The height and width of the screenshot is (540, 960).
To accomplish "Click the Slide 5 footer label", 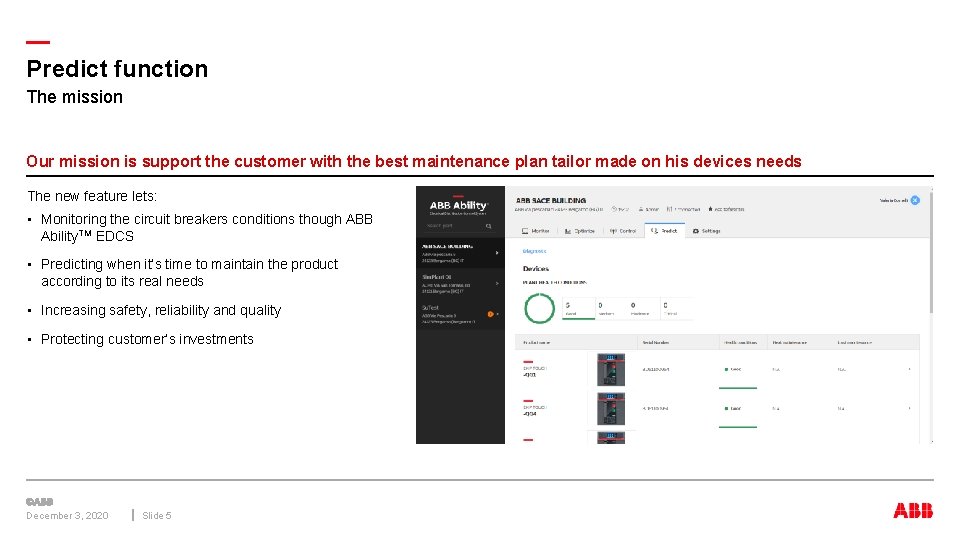I will click(x=157, y=516).
